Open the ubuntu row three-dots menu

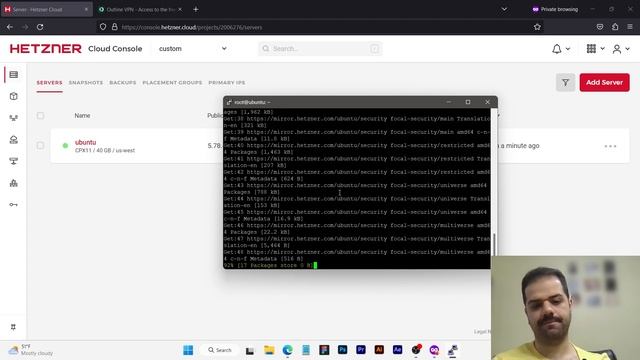610,146
